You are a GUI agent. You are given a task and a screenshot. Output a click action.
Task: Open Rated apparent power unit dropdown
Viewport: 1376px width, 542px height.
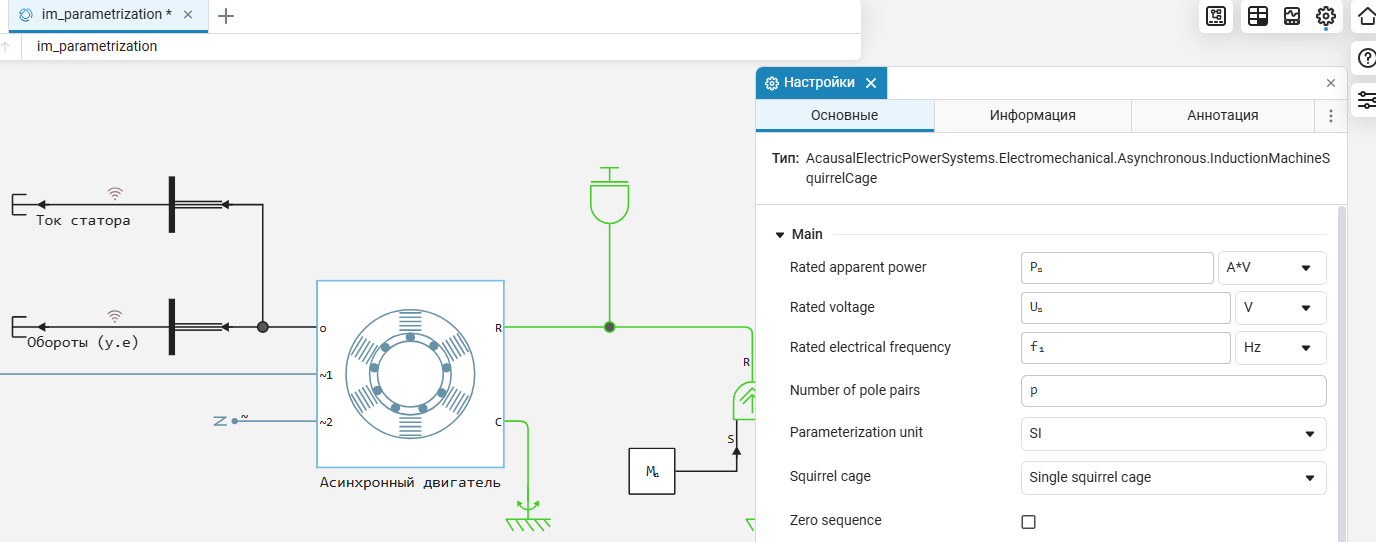[x=1272, y=268]
